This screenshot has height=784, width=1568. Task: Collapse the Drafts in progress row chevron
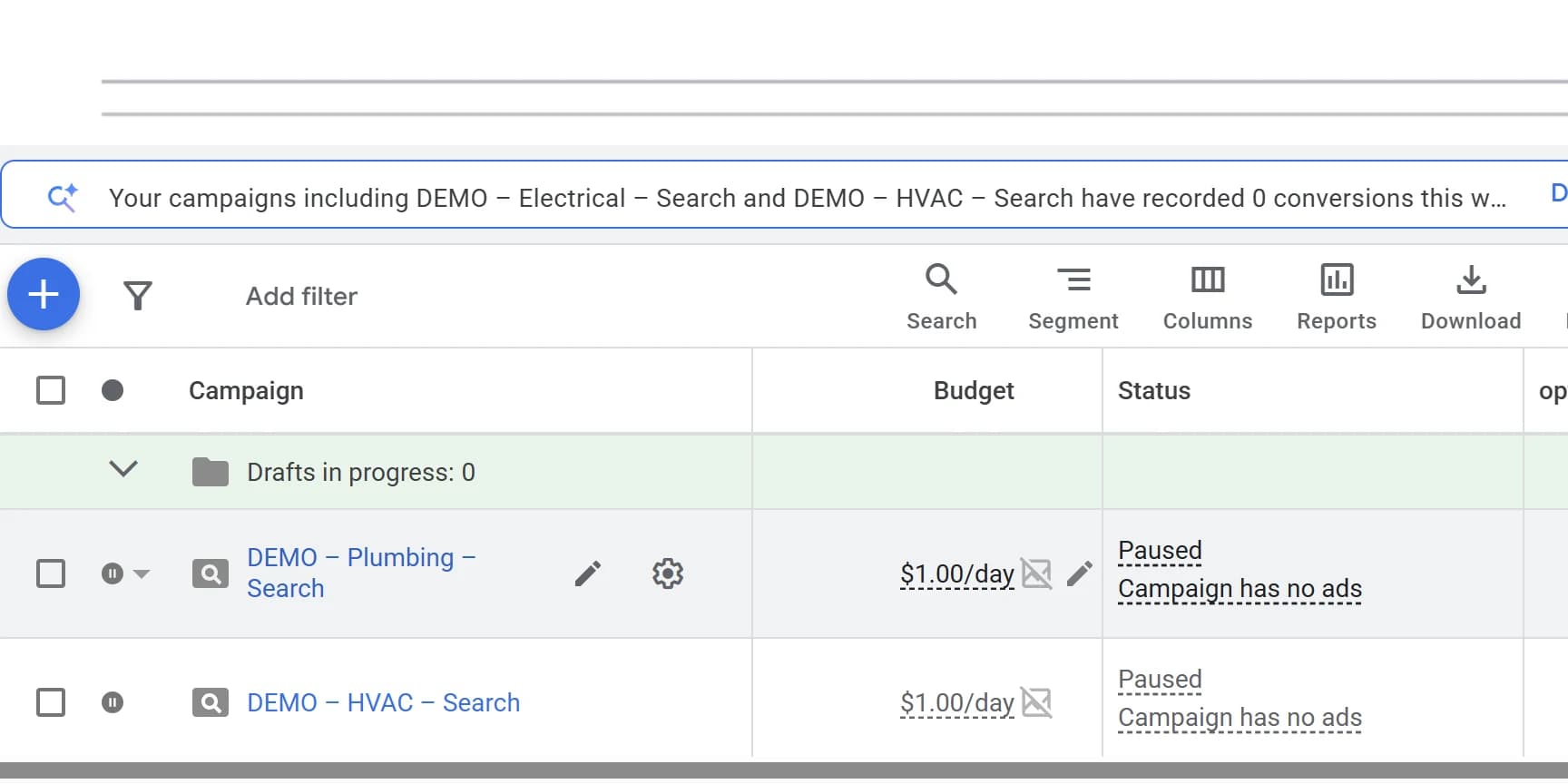[123, 469]
